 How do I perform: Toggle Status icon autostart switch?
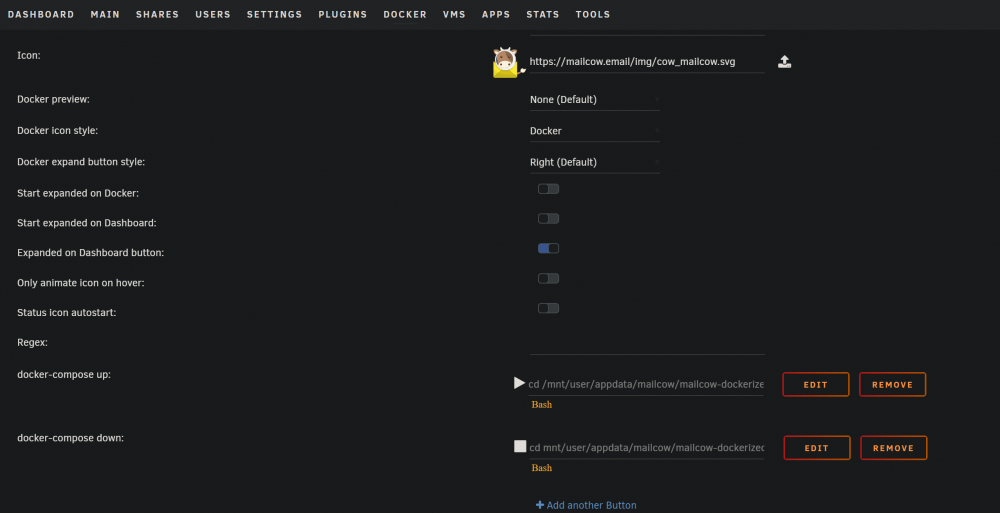pyautogui.click(x=548, y=308)
